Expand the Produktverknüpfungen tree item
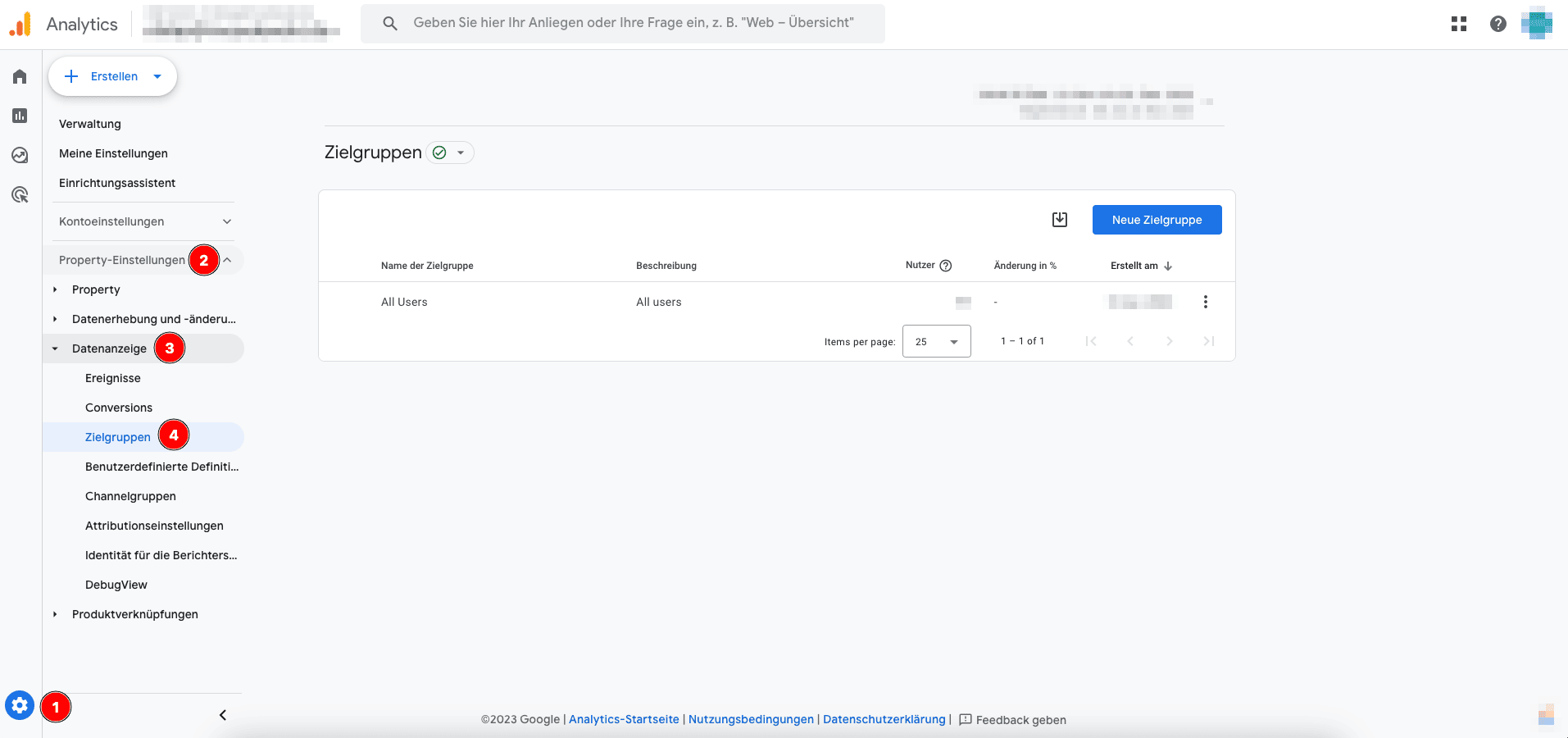The image size is (1568, 738). tap(55, 614)
